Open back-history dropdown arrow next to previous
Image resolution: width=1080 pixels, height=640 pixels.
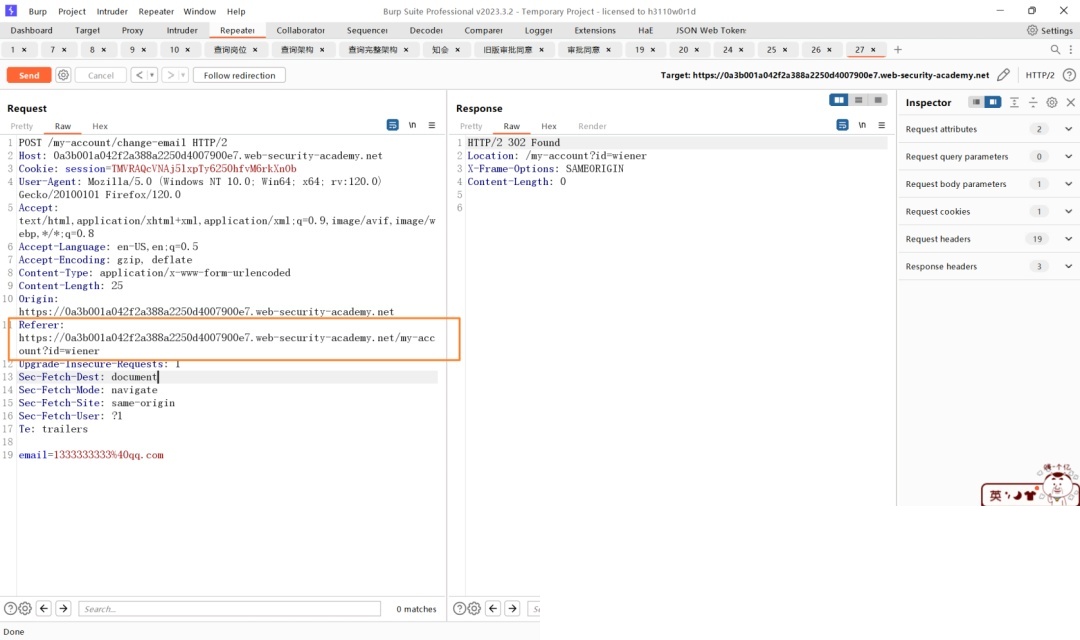(152, 75)
